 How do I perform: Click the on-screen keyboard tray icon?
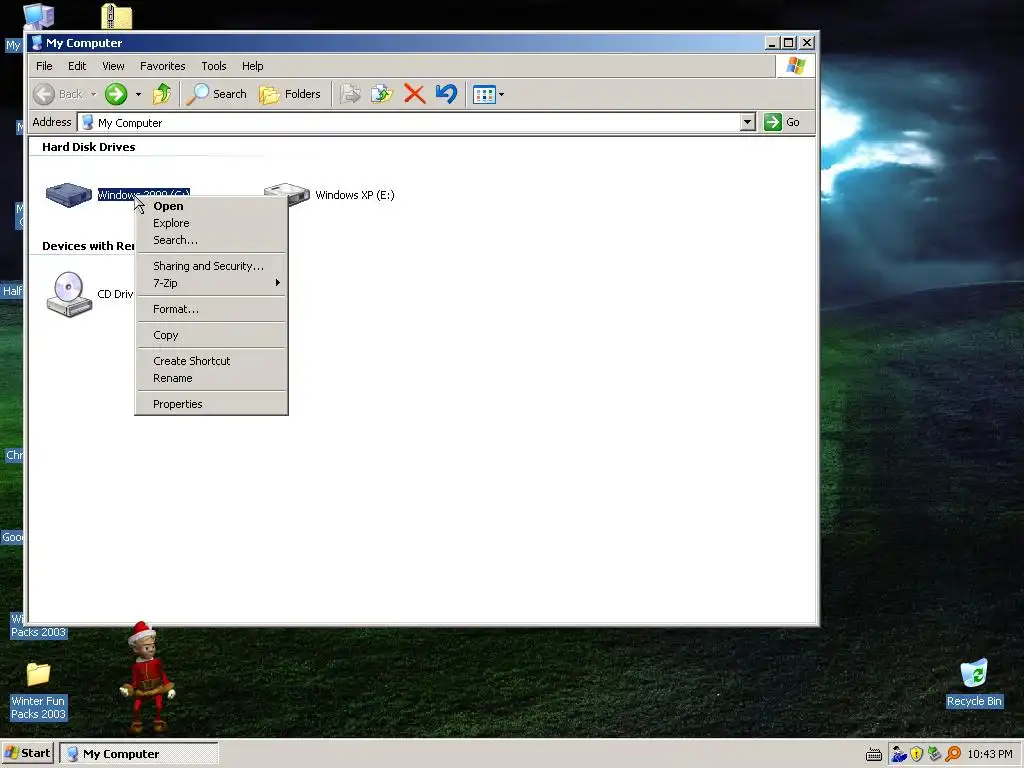pyautogui.click(x=873, y=754)
